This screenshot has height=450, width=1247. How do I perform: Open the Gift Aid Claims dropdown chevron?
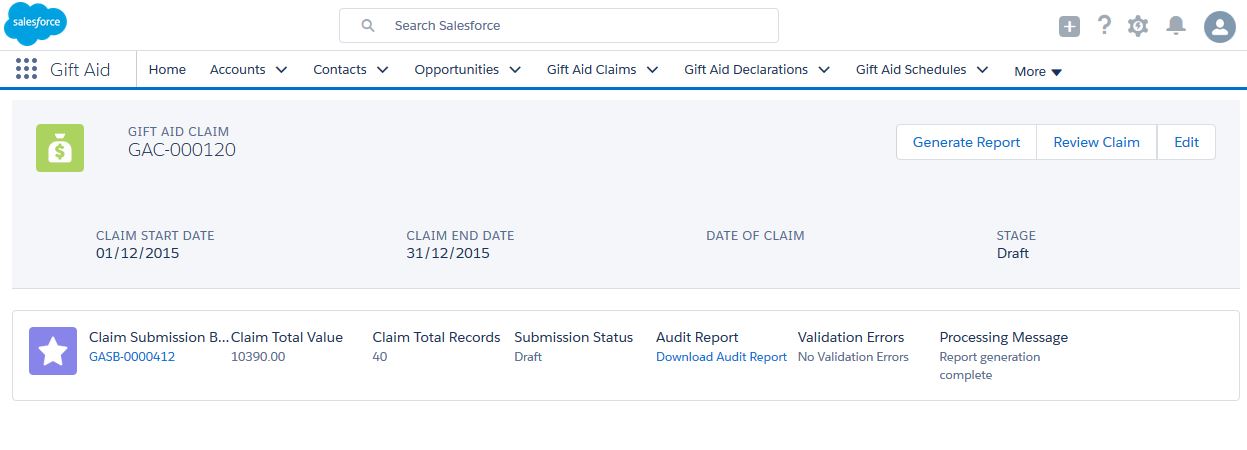click(652, 70)
